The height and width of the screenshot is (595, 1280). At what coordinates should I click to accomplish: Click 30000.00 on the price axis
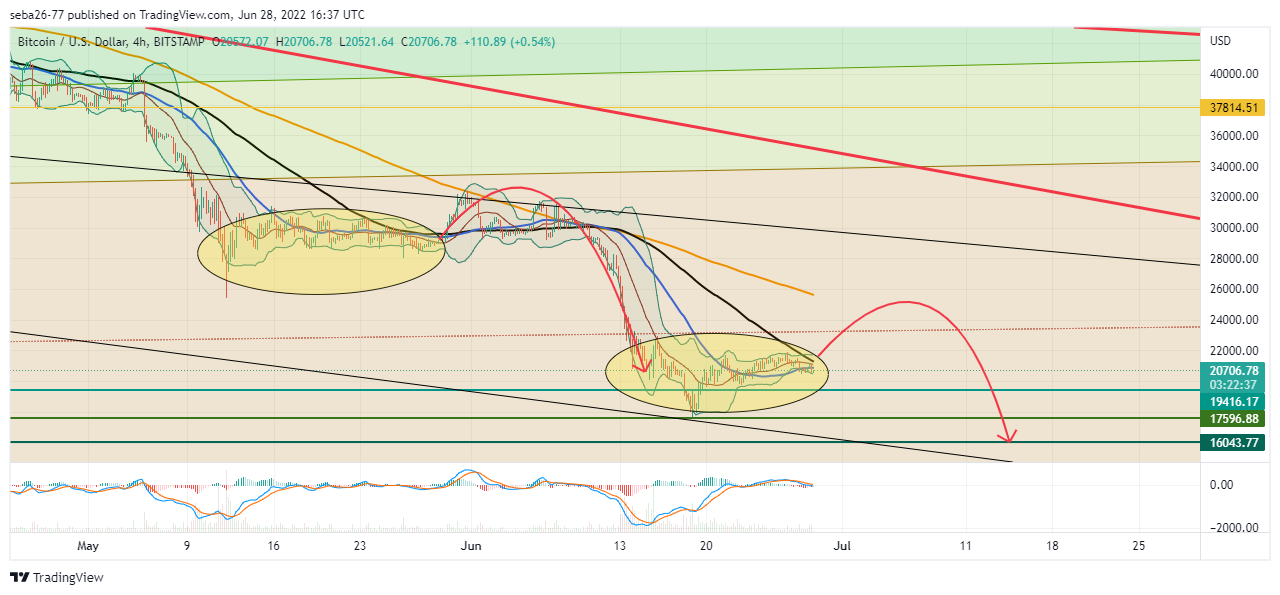1233,228
